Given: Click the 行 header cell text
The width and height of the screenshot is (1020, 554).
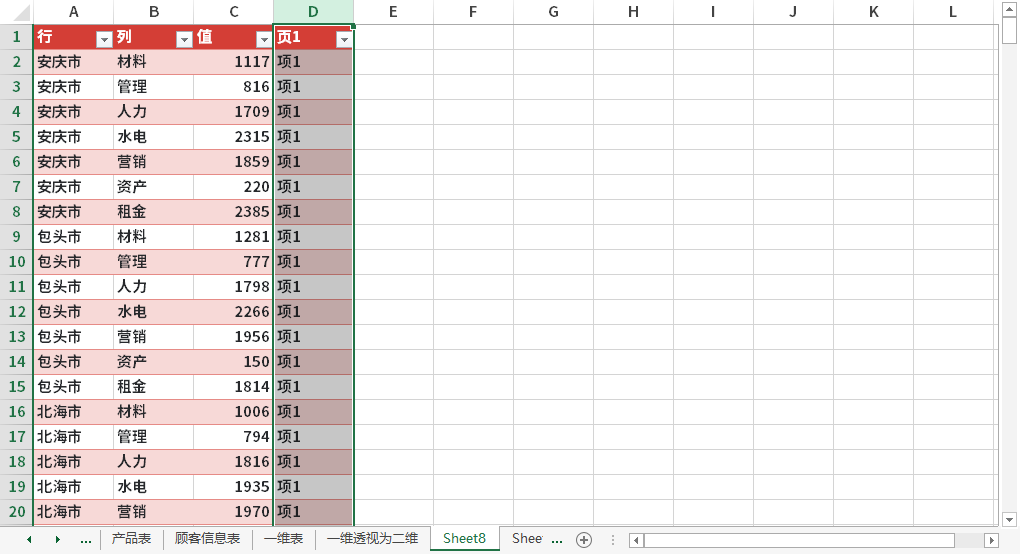Looking at the screenshot, I should click(44, 36).
